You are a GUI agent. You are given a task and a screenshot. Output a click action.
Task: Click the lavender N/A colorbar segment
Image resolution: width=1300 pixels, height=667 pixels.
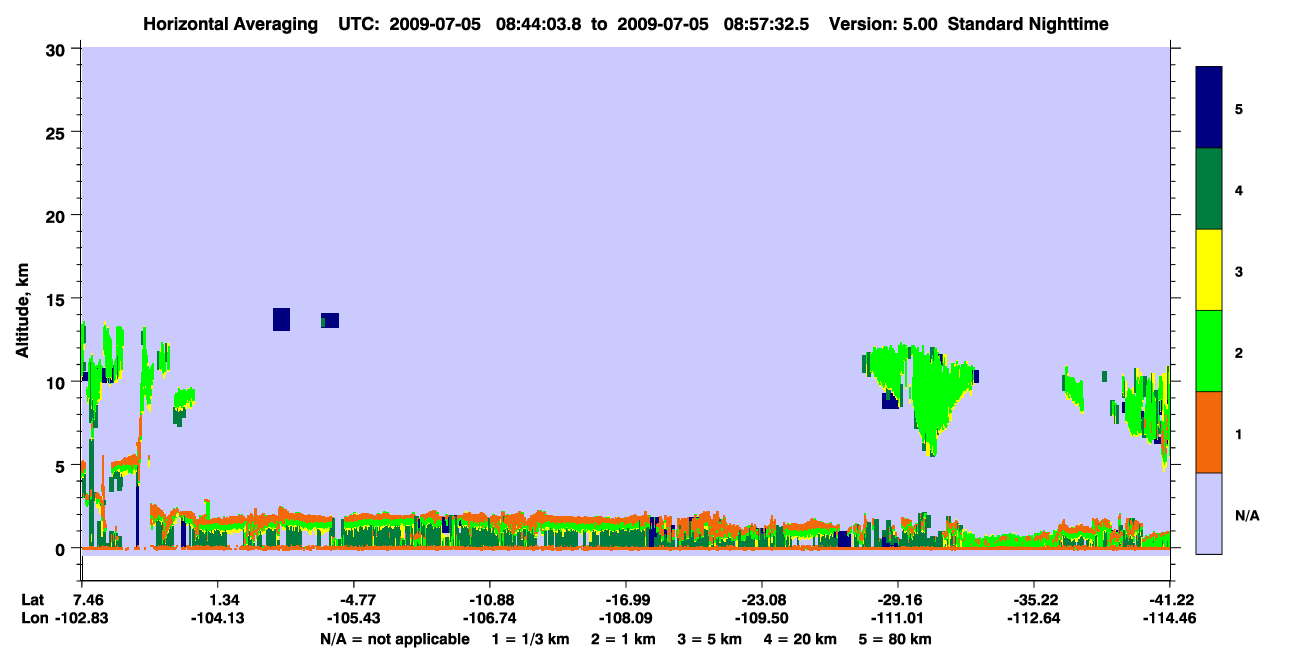(x=1209, y=513)
